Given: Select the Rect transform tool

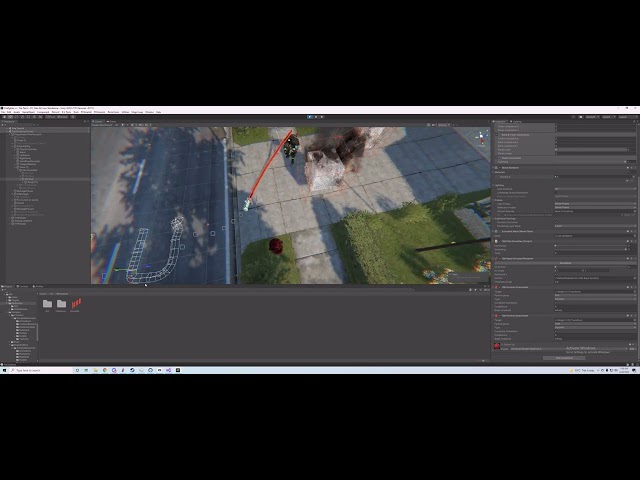Looking at the screenshot, I should [28, 117].
